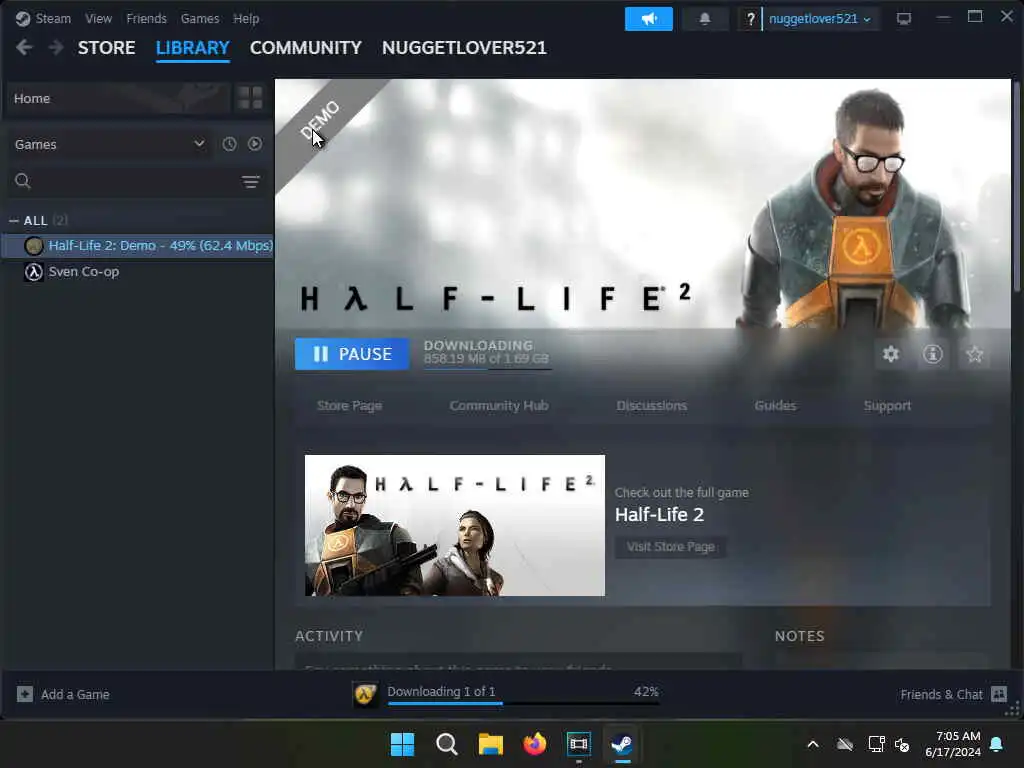The height and width of the screenshot is (768, 1024).
Task: Click the question mark help icon
Action: coord(750,19)
